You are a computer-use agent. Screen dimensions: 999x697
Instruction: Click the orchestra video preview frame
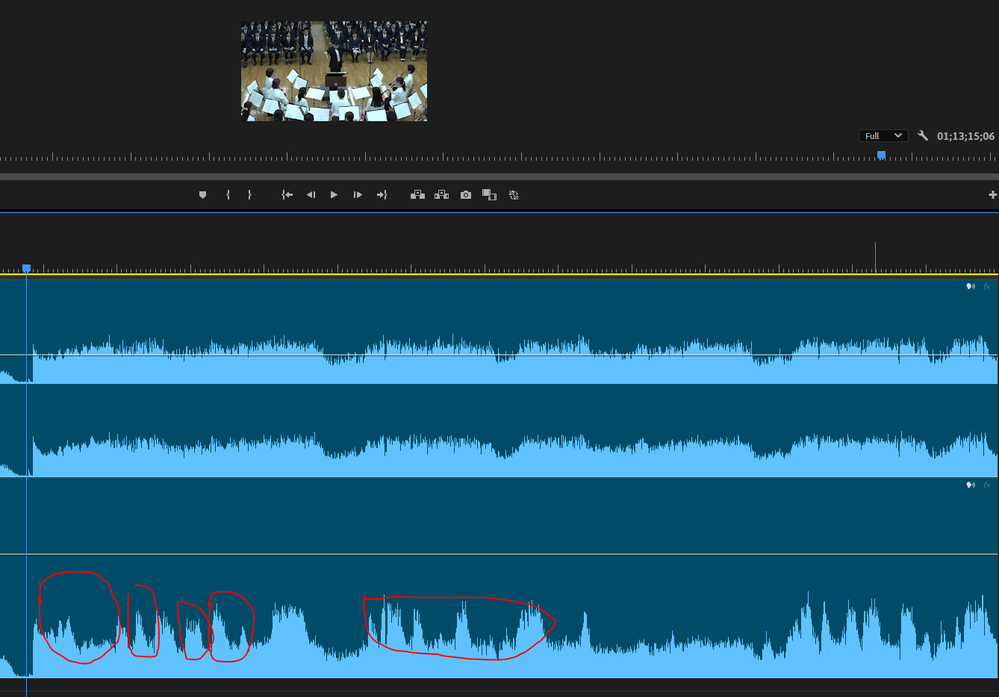[334, 71]
